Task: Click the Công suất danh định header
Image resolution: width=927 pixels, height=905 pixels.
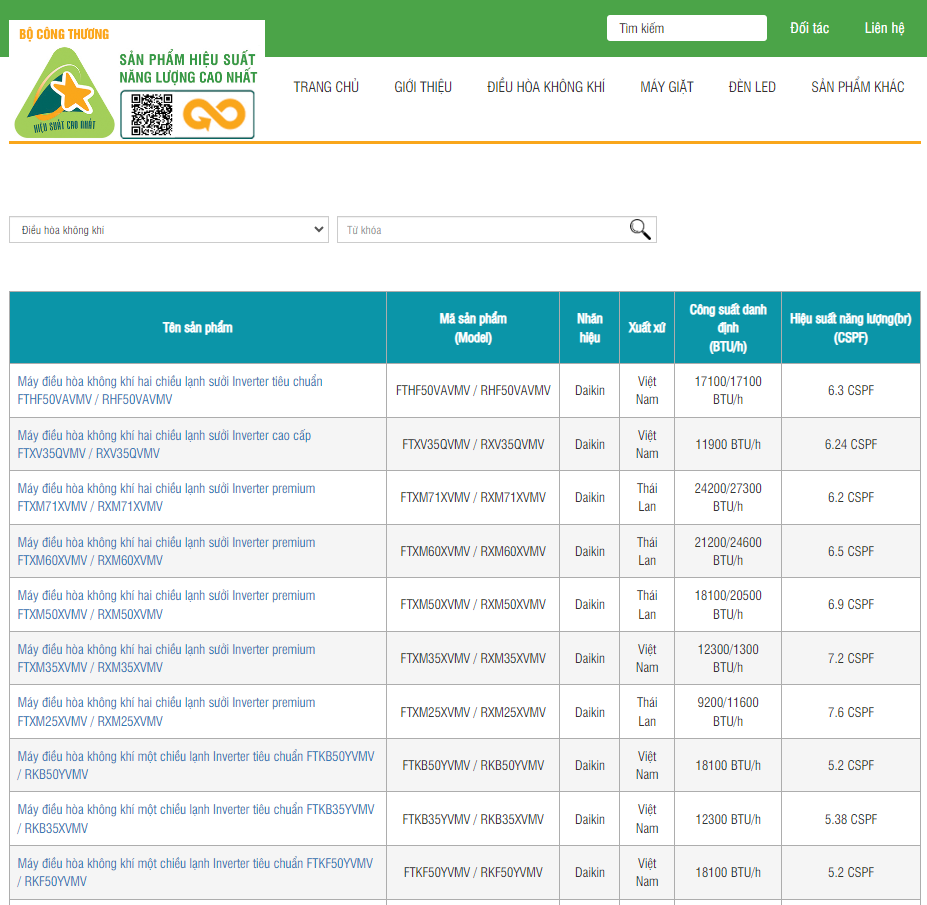Action: pos(728,327)
